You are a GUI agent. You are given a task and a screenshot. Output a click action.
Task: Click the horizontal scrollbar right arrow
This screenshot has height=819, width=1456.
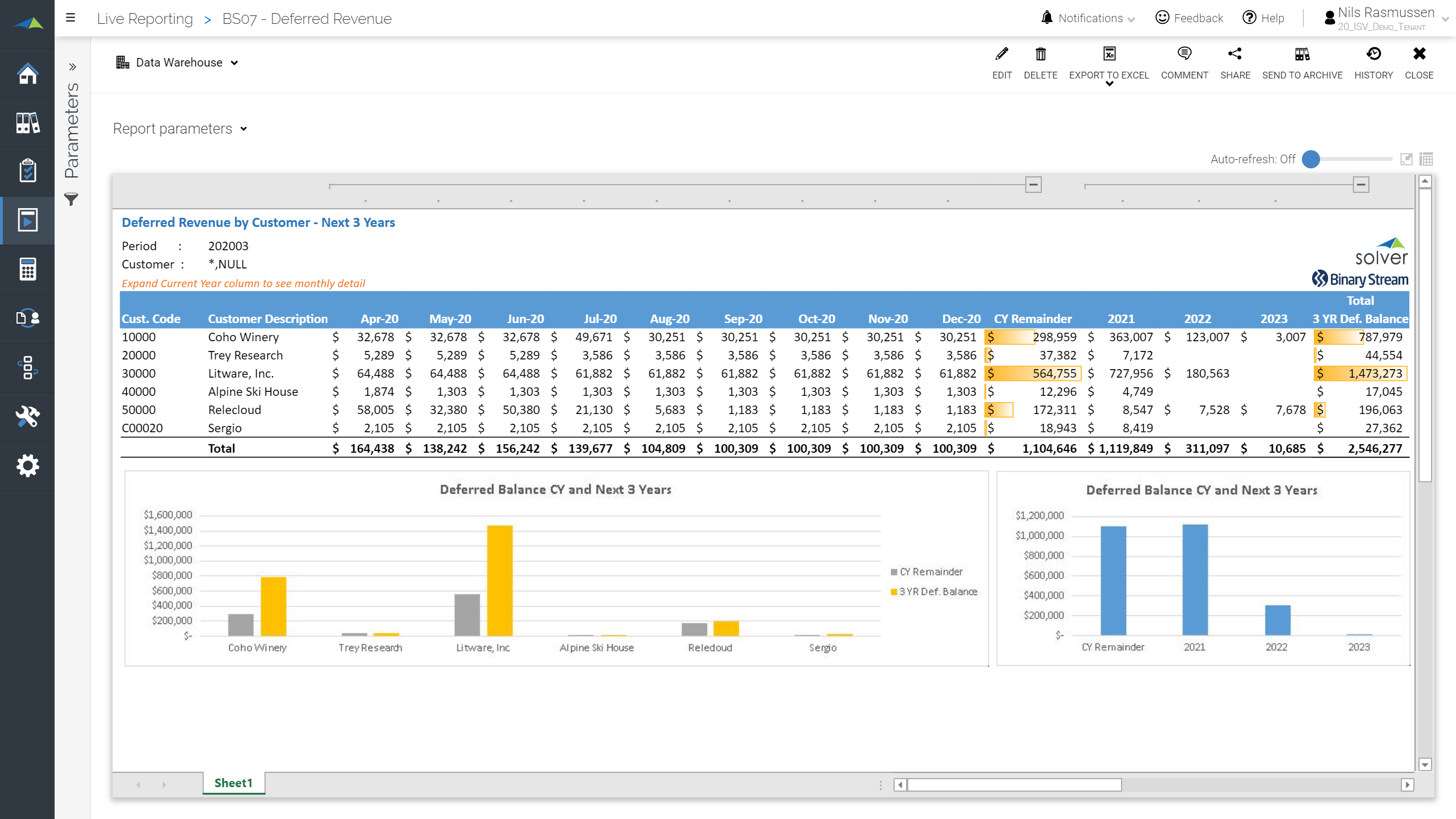[x=1407, y=785]
